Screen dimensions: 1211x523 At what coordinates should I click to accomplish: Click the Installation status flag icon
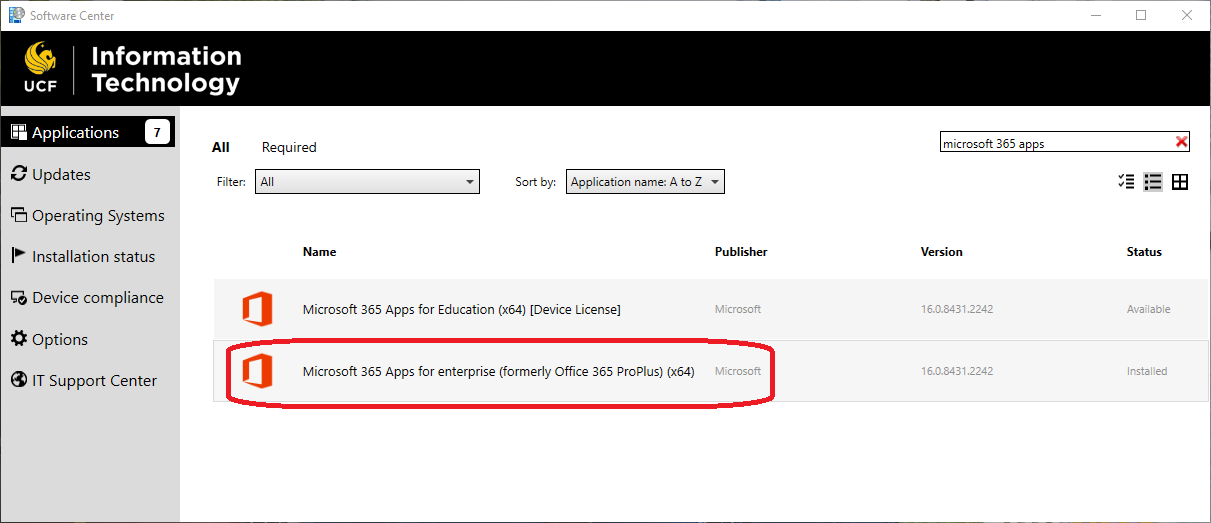pyautogui.click(x=18, y=256)
